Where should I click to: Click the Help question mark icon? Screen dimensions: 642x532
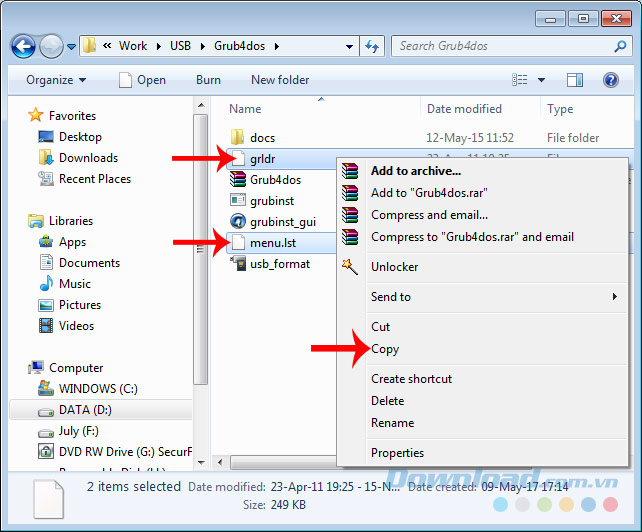pyautogui.click(x=610, y=80)
